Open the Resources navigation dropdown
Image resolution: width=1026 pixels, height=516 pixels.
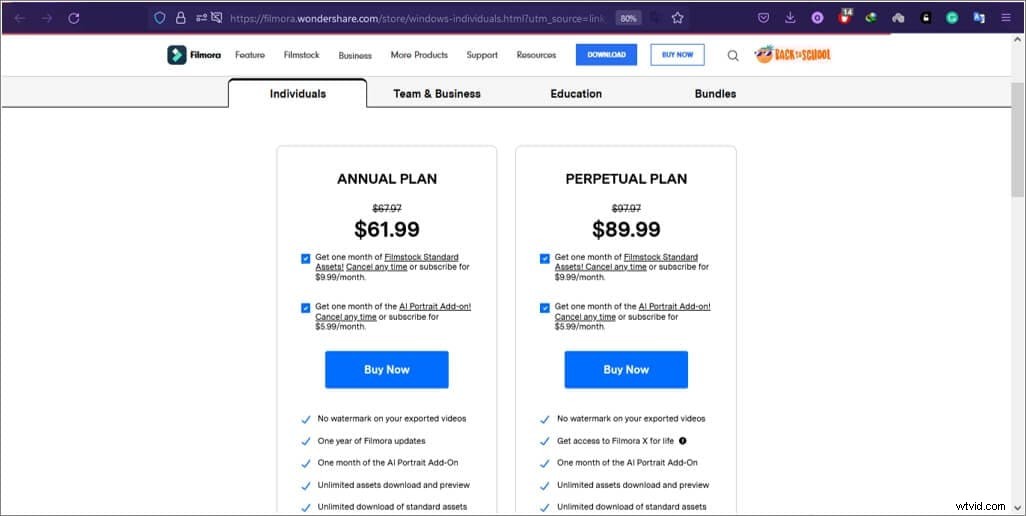pos(536,55)
